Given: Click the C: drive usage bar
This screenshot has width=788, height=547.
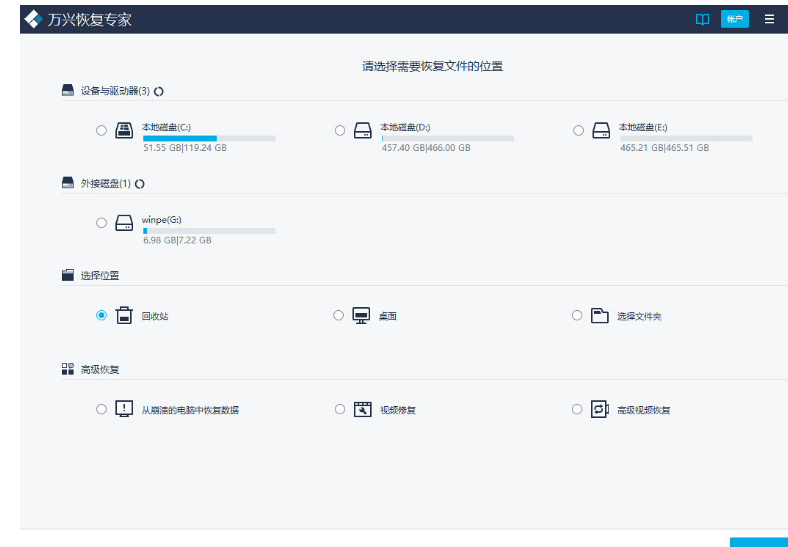Looking at the screenshot, I should point(209,138).
